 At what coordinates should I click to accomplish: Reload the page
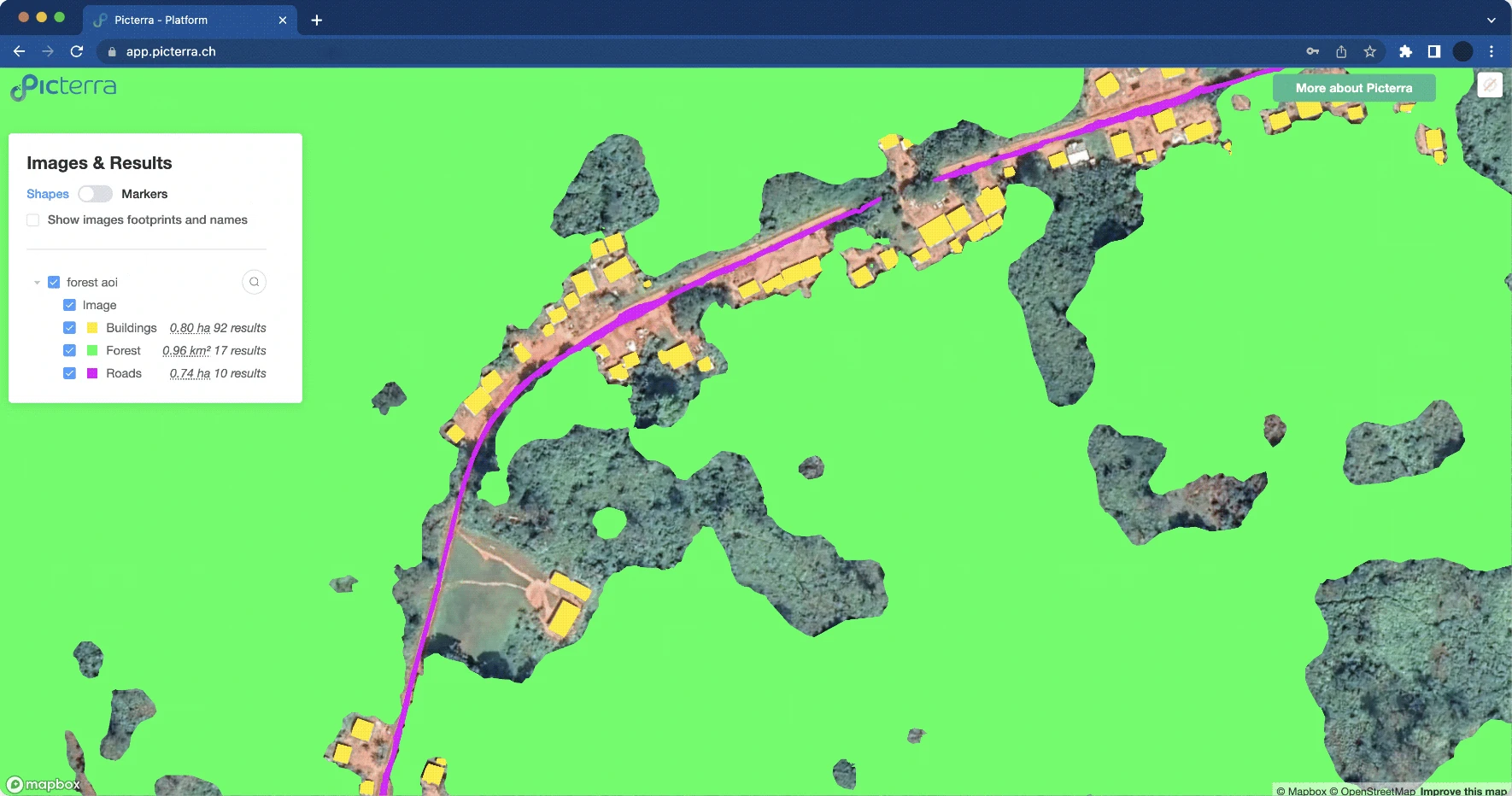point(77,51)
